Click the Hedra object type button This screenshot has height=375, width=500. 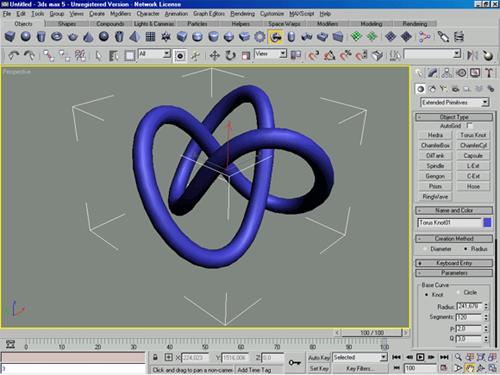click(435, 135)
